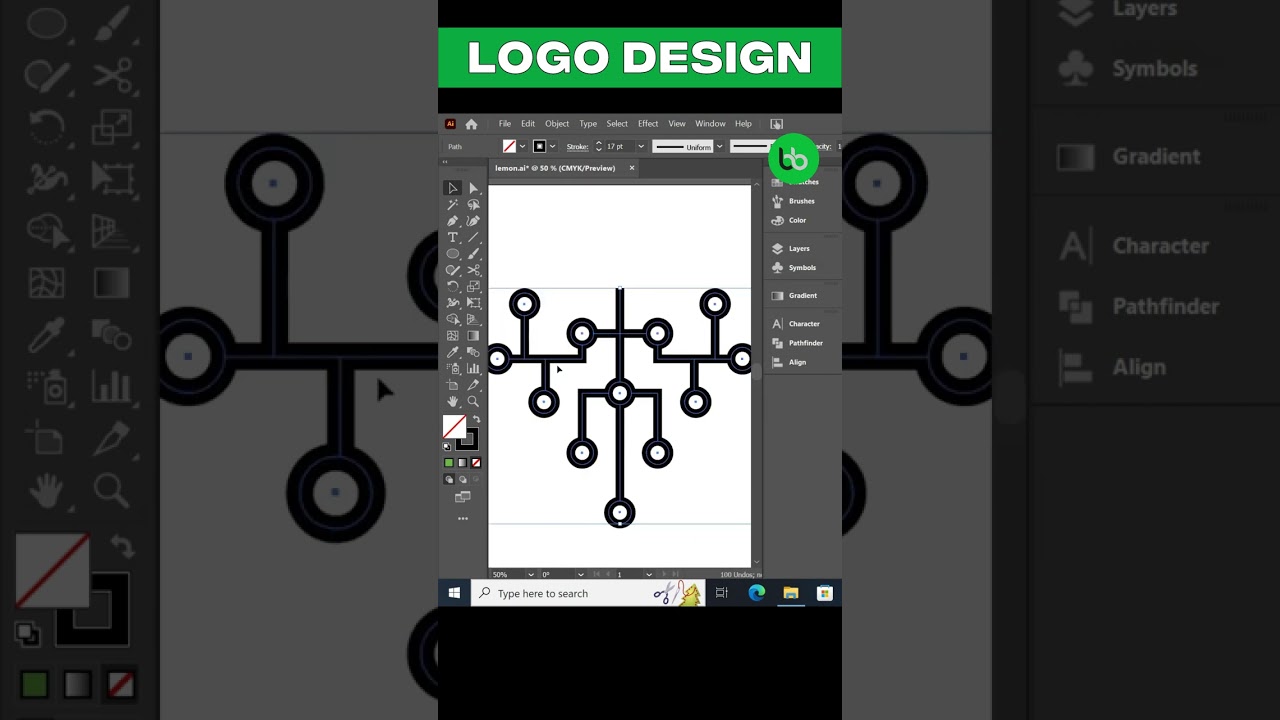Select the Curvature tool
The image size is (1280, 720).
pos(473,220)
